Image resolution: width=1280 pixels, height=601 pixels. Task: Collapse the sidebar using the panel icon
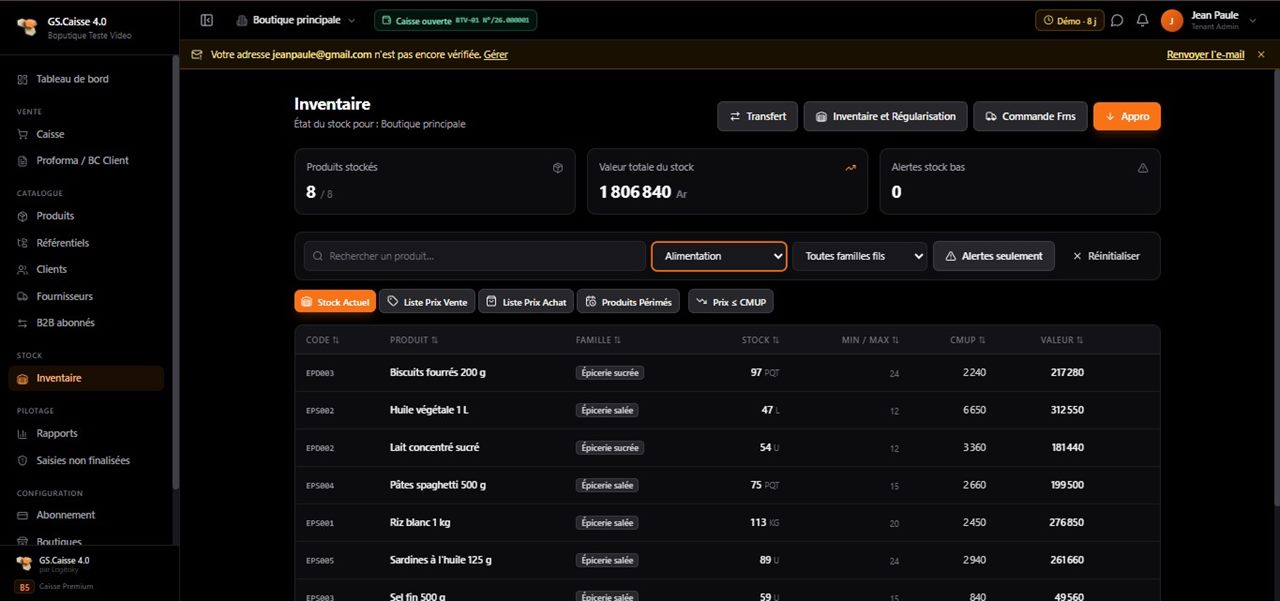click(x=207, y=20)
